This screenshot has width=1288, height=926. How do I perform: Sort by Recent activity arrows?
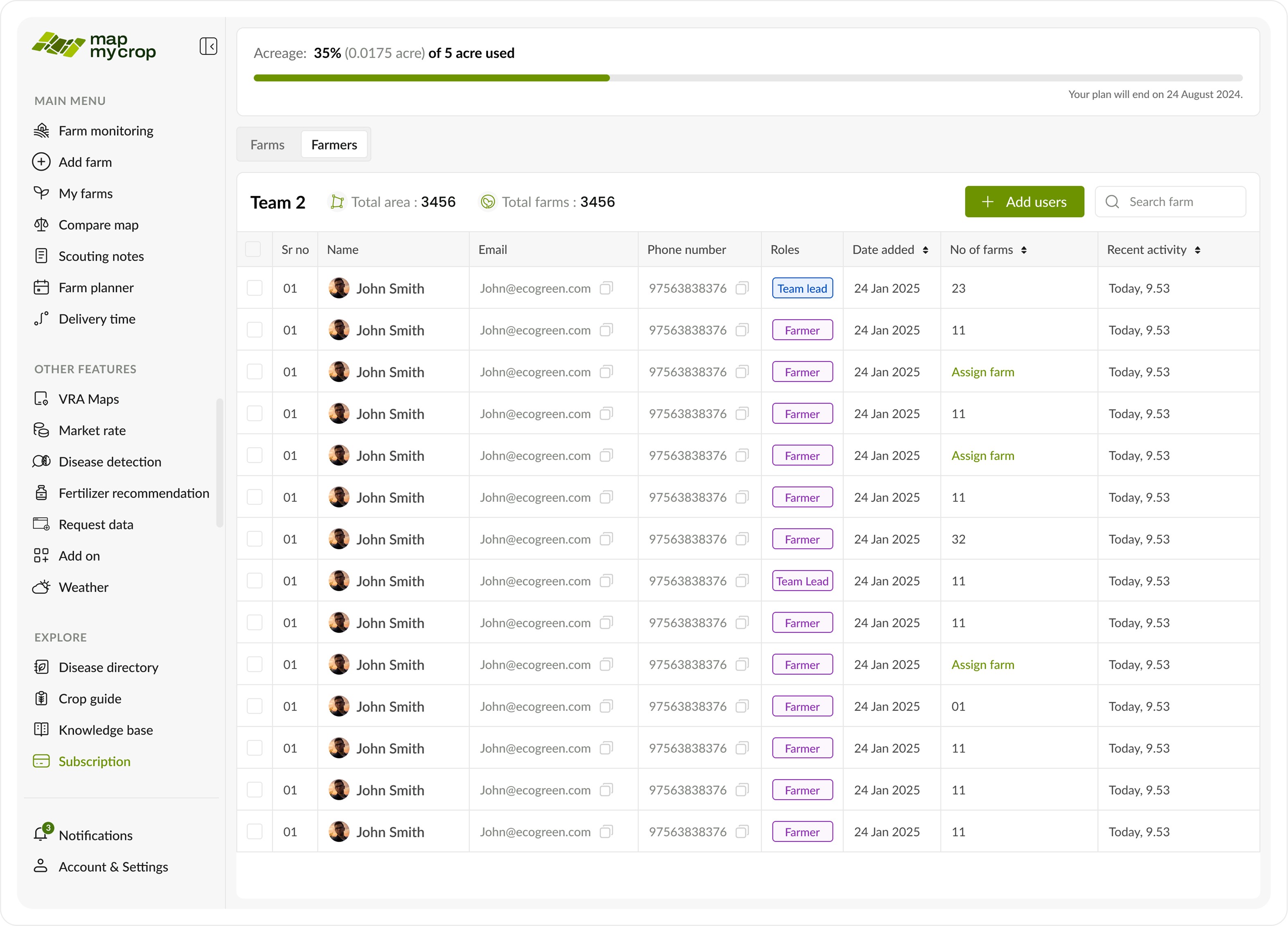[1197, 250]
